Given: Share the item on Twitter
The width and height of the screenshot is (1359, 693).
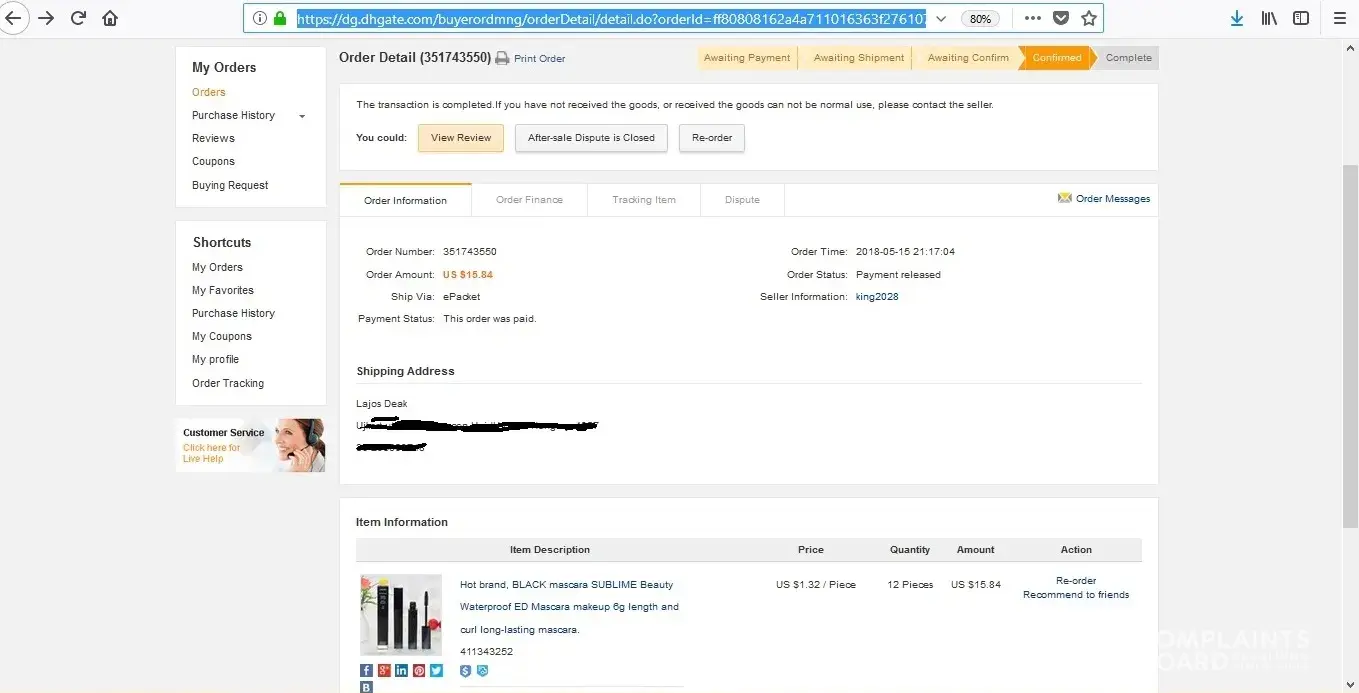Looking at the screenshot, I should 436,671.
